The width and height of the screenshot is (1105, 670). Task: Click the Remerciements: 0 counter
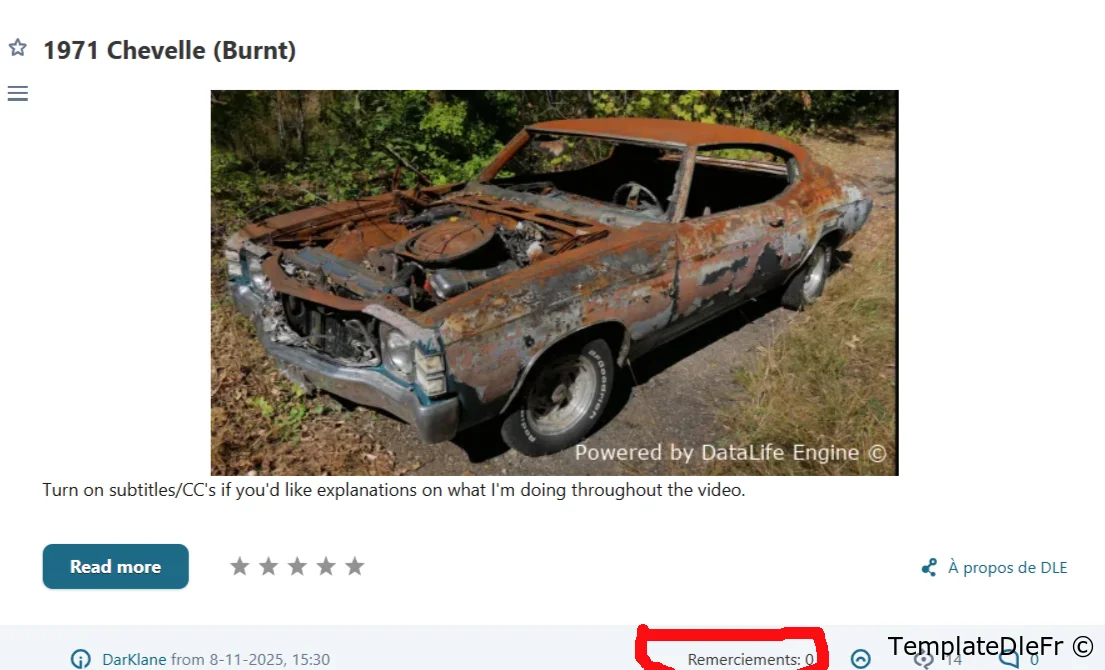click(751, 659)
